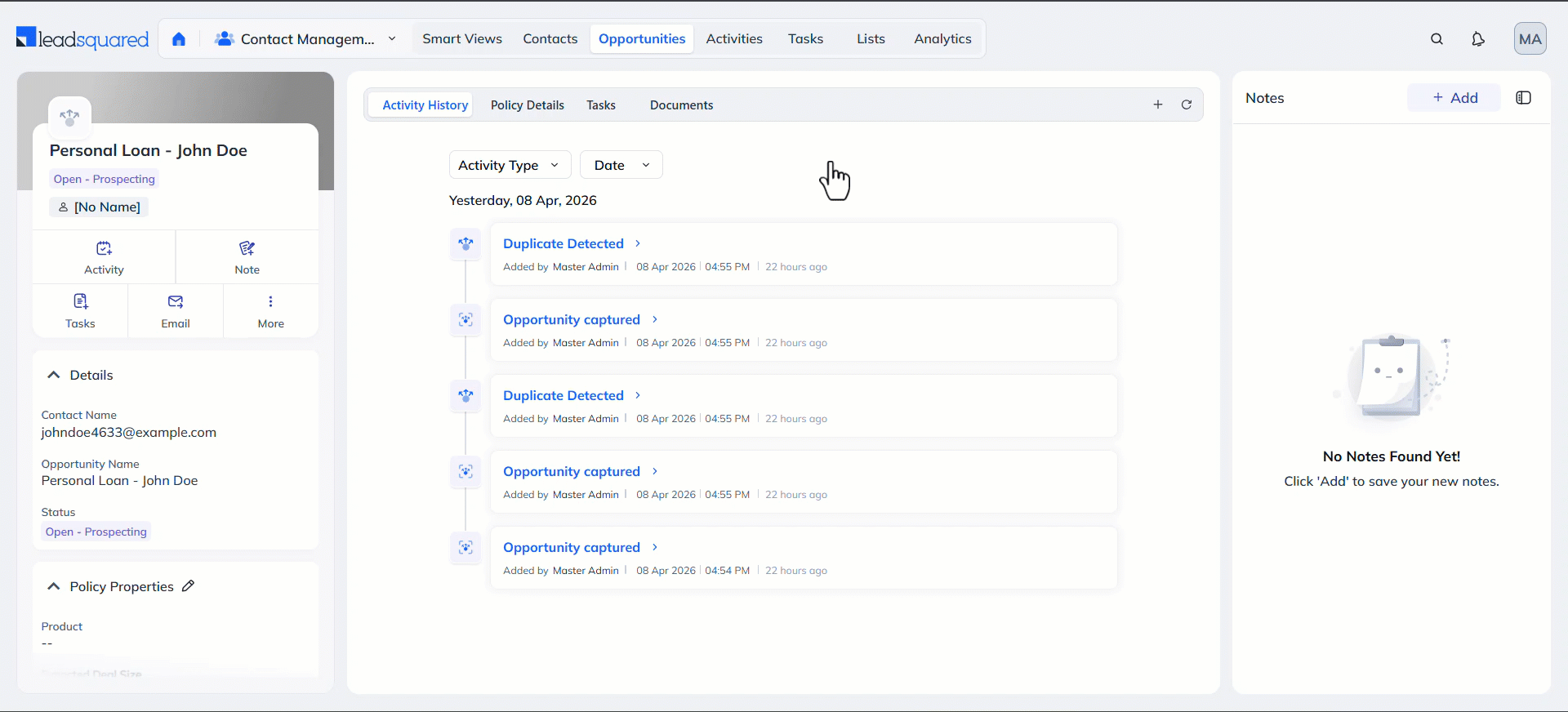Screen dimensions: 1568x712
Task: Open the search magnifier icon
Action: pyautogui.click(x=1437, y=39)
